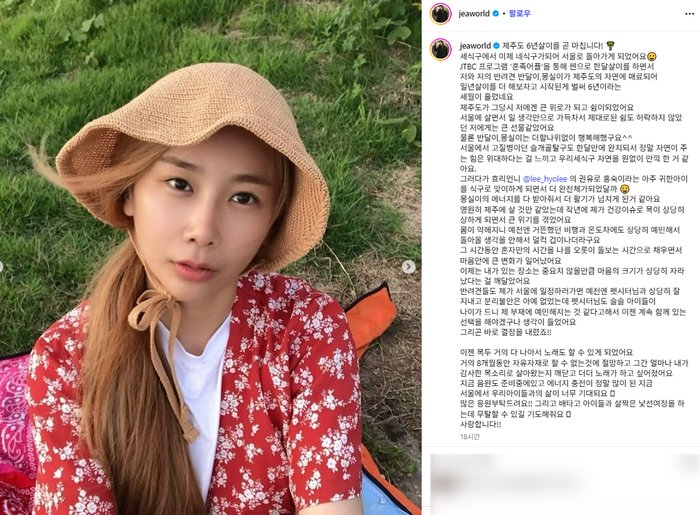Viewport: 700px width, 515px height.
Task: Open the avatar beside the caption text
Action: (441, 49)
